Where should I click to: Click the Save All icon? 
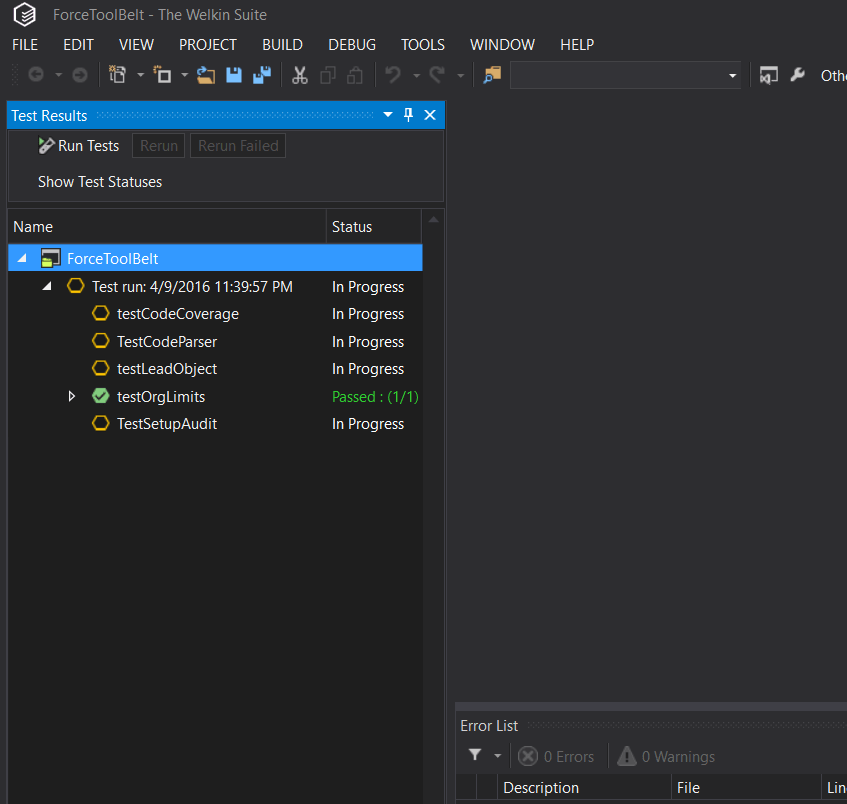pos(262,75)
